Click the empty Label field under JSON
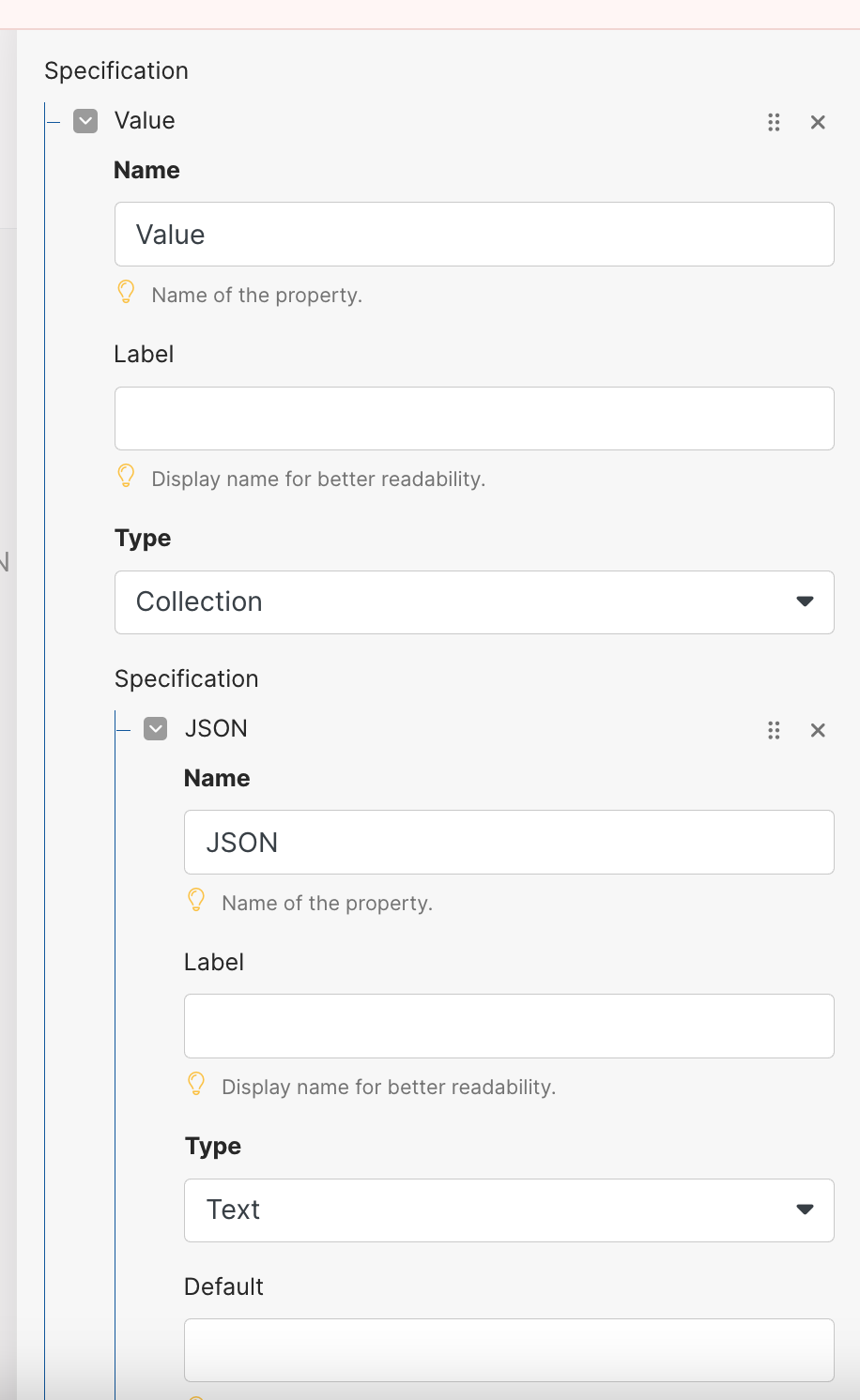Image resolution: width=860 pixels, height=1400 pixels. [x=509, y=1027]
